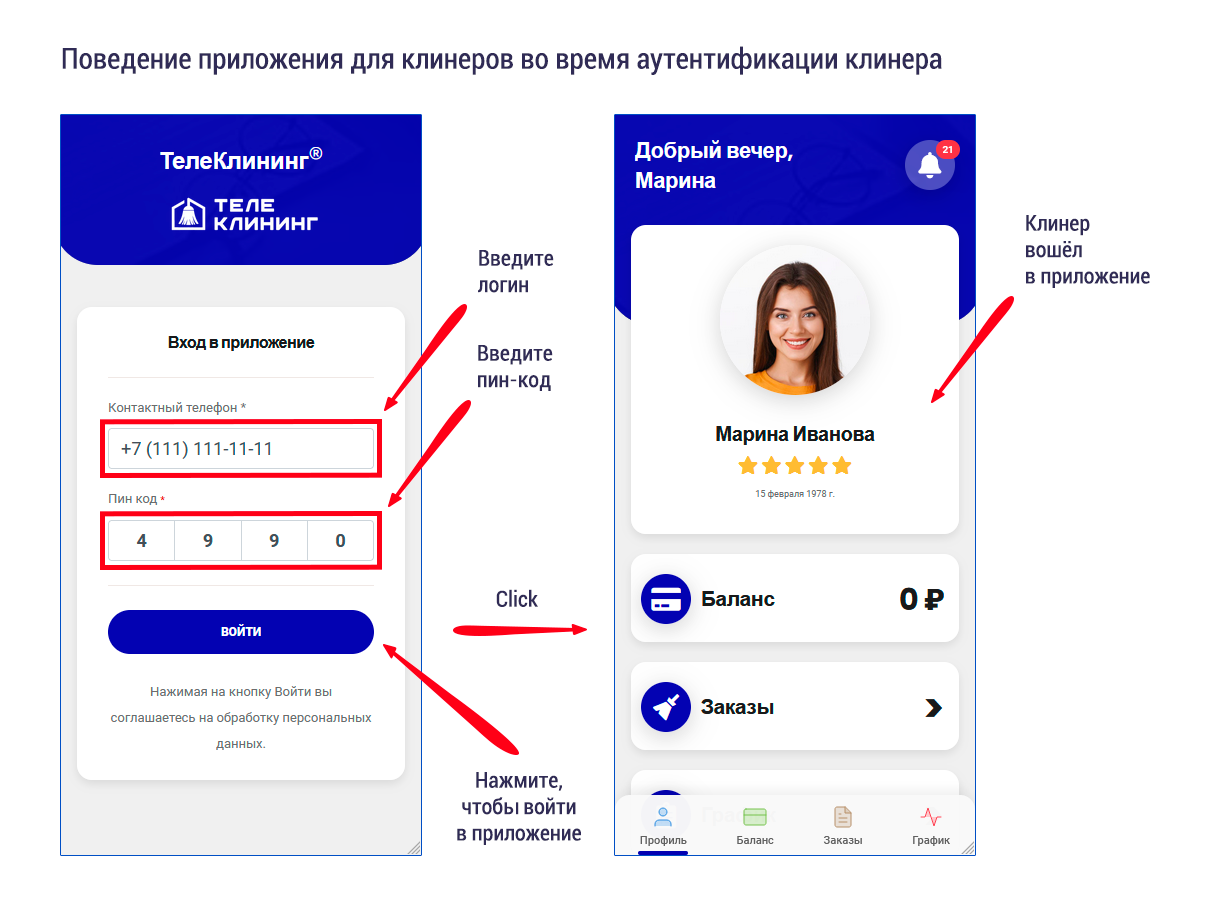Select the last pin code digit box
The width and height of the screenshot is (1212, 916).
tap(340, 541)
